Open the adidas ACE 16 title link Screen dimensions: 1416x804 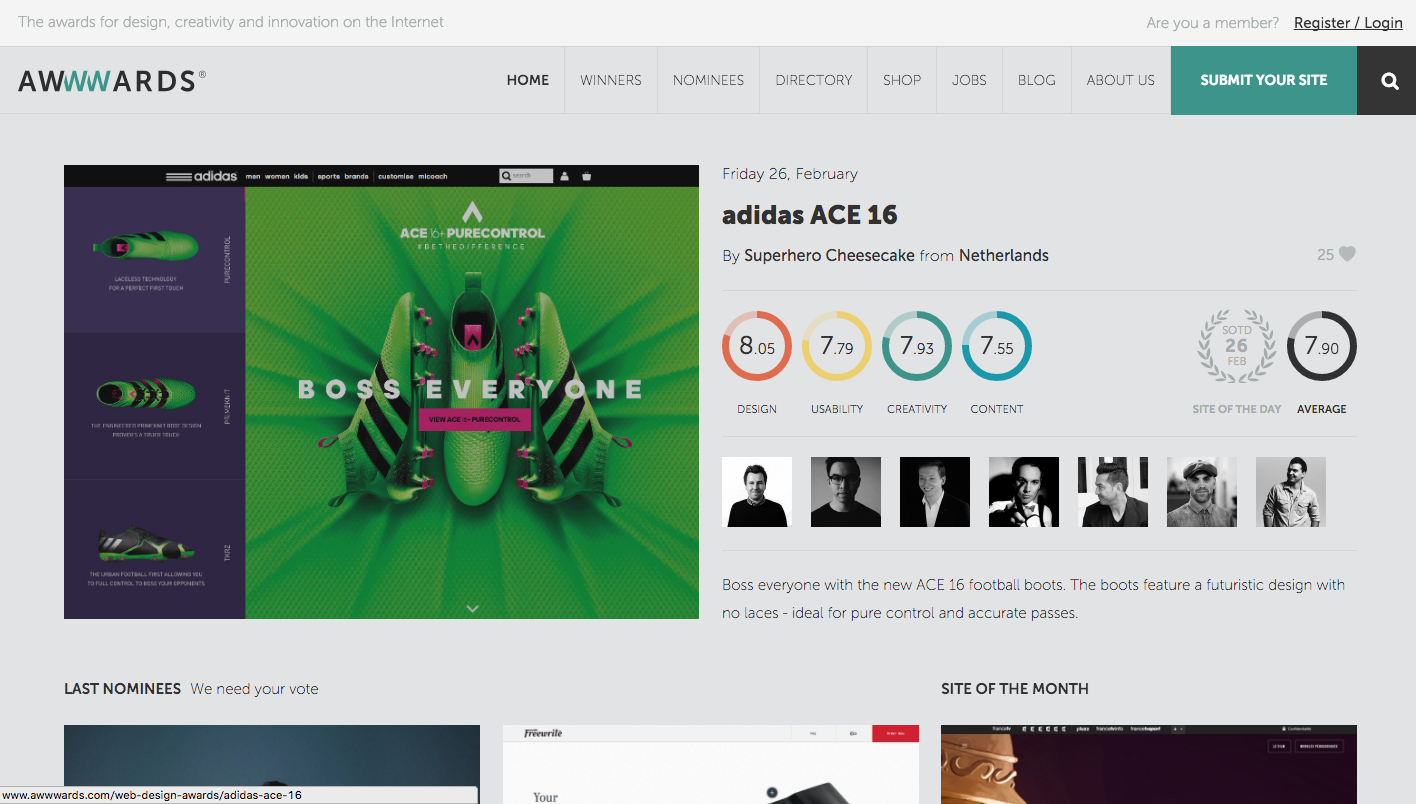point(810,214)
